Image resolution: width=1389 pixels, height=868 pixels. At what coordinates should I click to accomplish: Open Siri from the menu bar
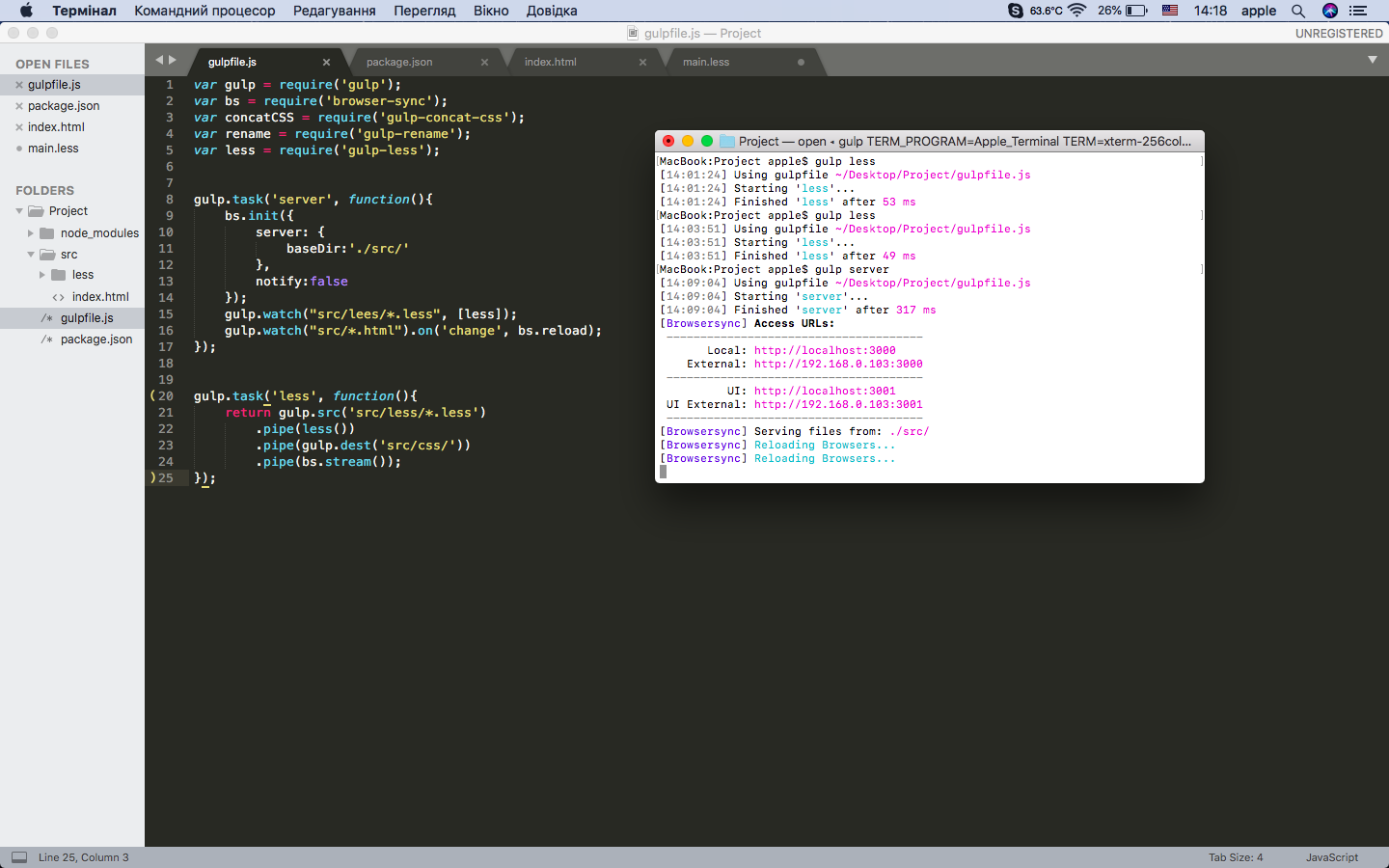click(1330, 11)
